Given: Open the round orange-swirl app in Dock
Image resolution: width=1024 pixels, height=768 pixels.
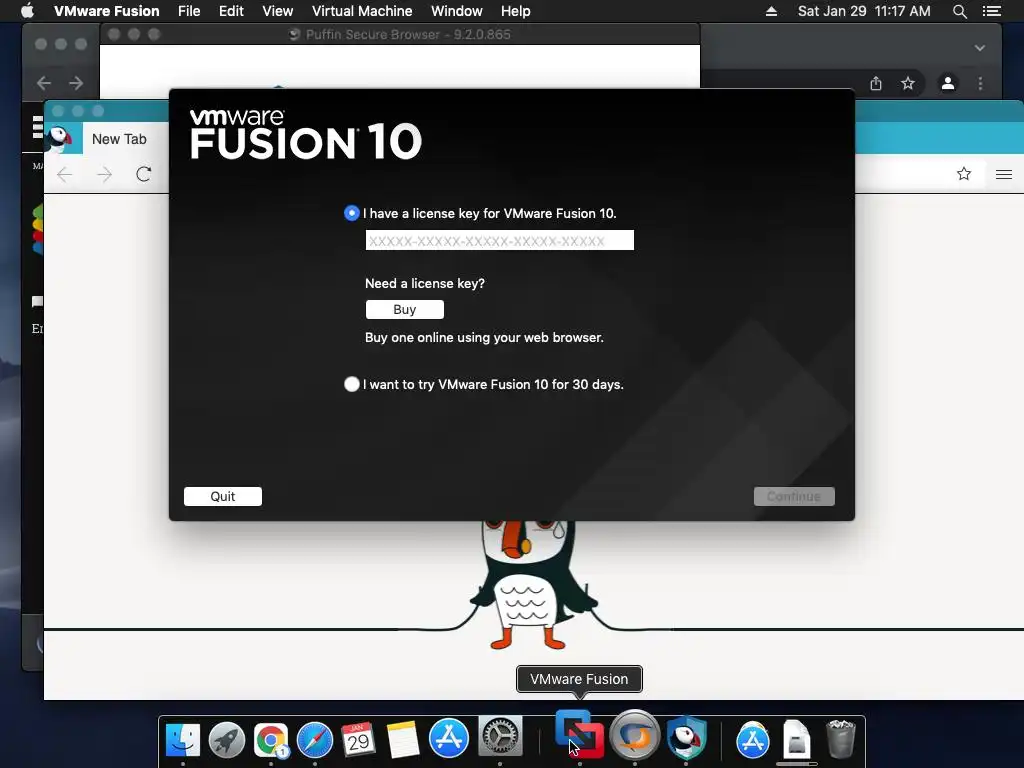Looking at the screenshot, I should coord(635,735).
